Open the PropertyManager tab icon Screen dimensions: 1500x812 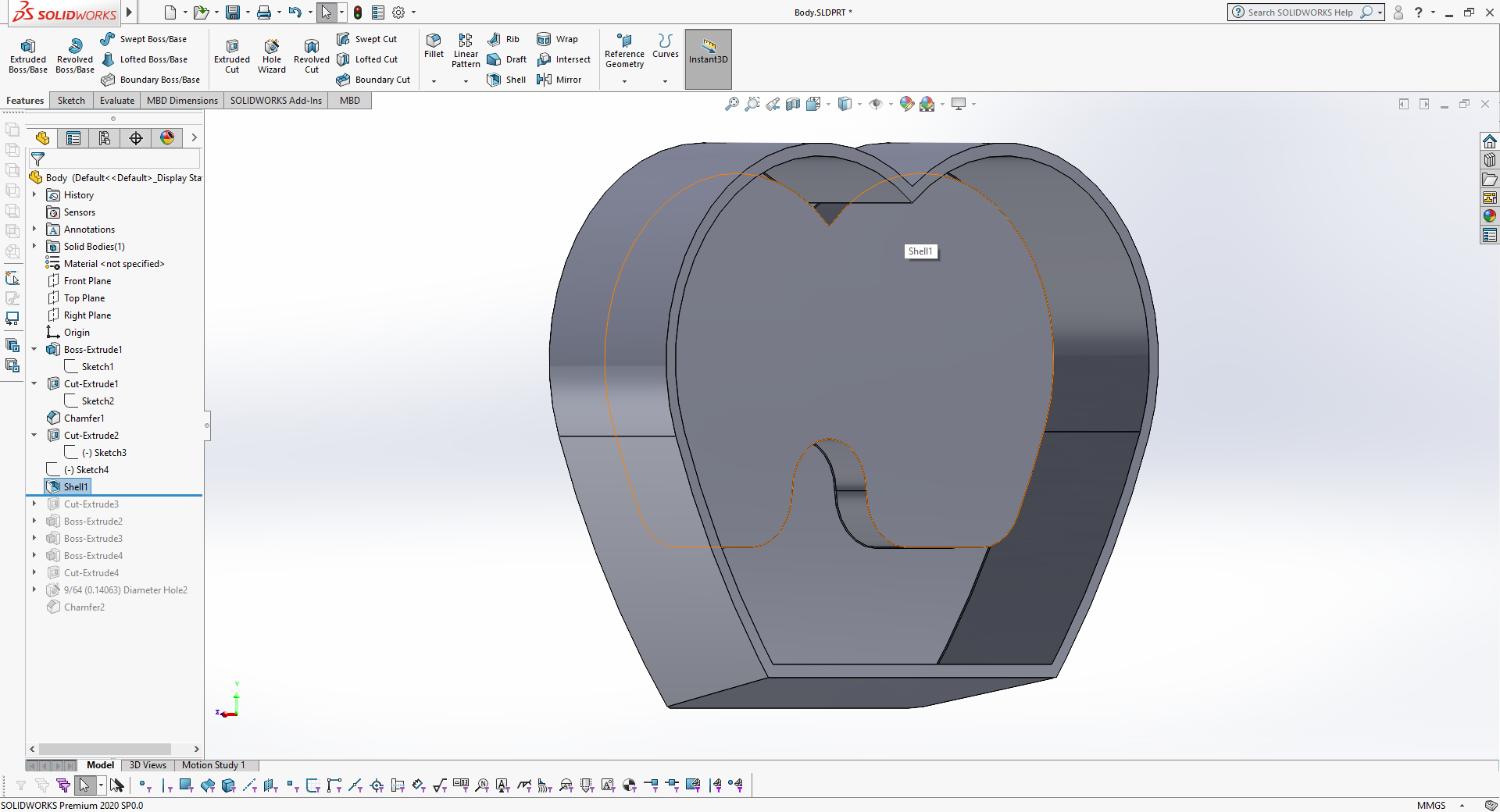(x=73, y=138)
